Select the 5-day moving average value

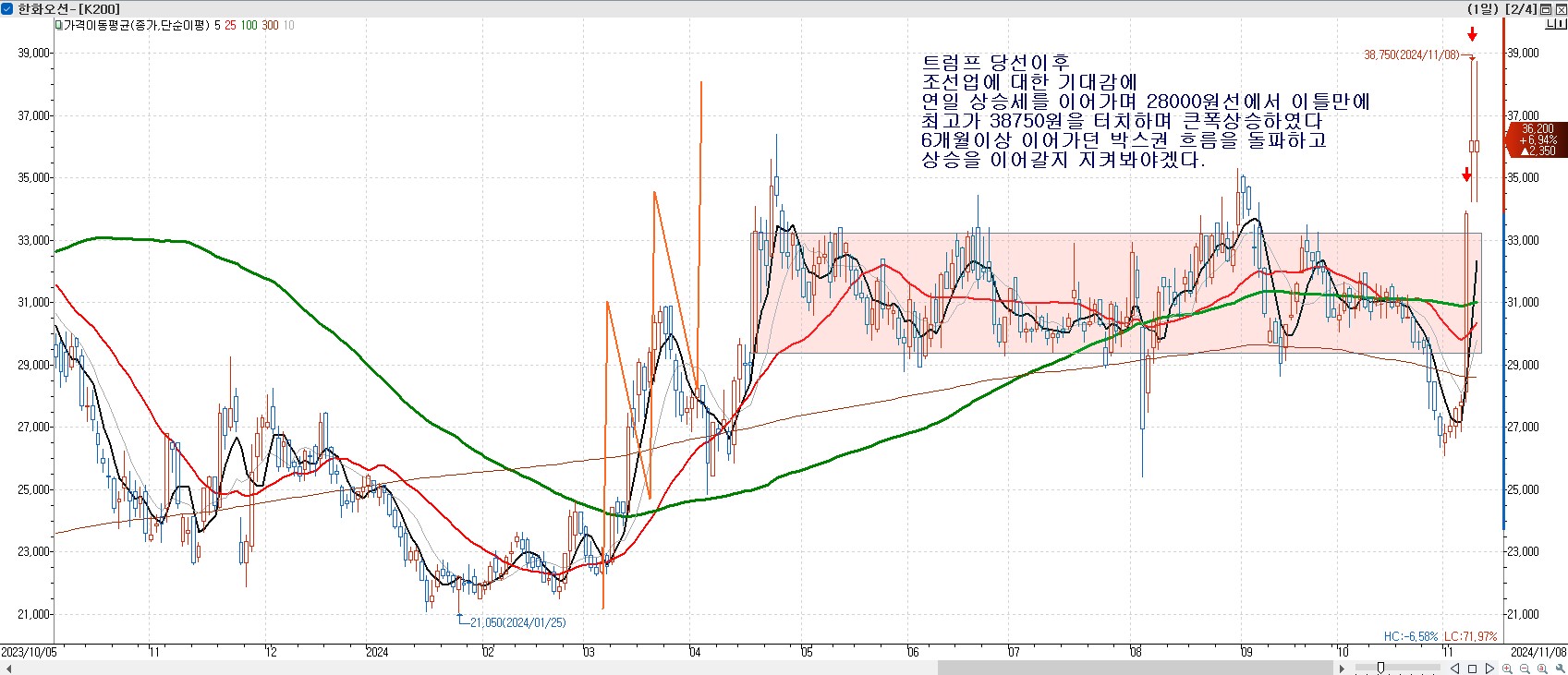[x=218, y=25]
